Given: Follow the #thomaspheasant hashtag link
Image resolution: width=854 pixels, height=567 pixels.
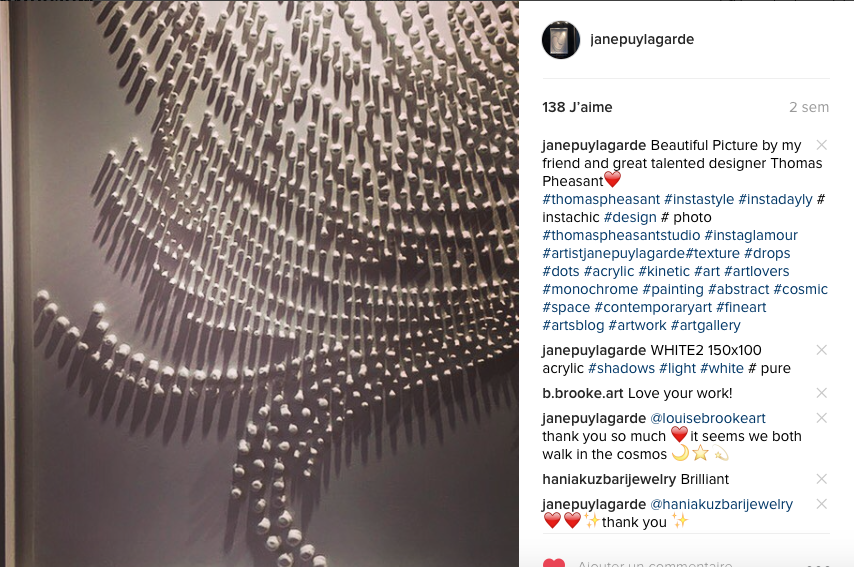Looking at the screenshot, I should [601, 199].
